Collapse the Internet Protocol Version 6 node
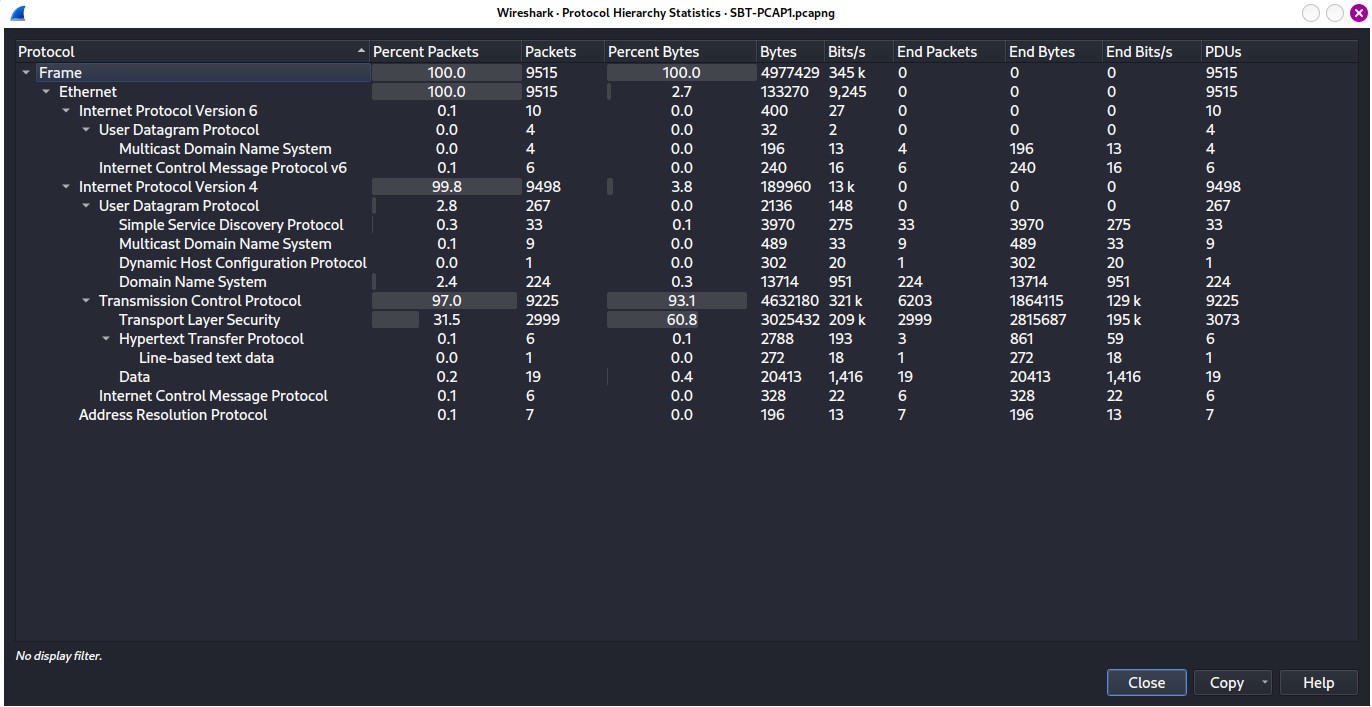The image size is (1372, 707). pos(66,111)
